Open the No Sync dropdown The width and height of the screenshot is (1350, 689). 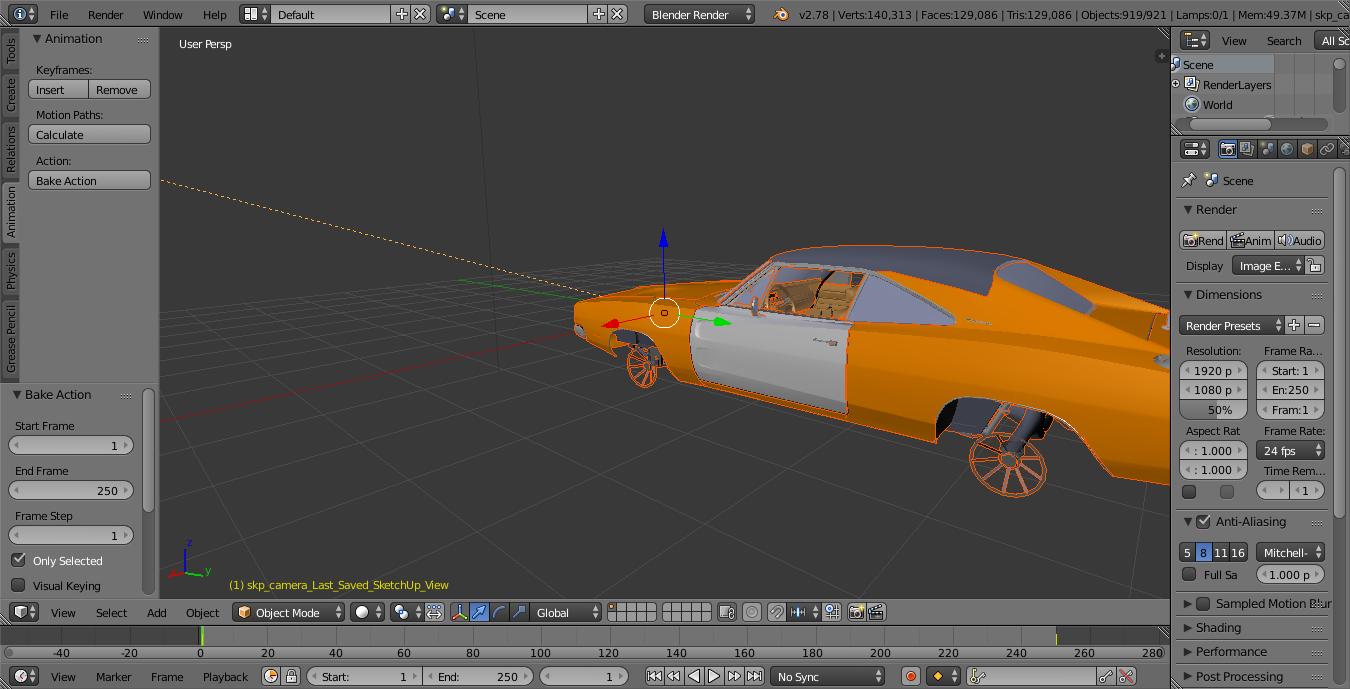point(828,677)
